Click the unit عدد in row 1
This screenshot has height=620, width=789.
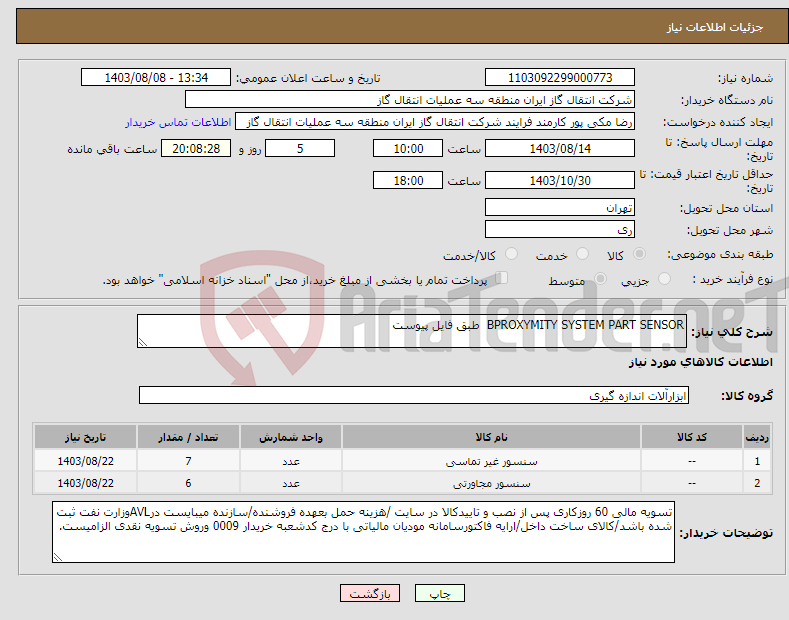(x=291, y=461)
